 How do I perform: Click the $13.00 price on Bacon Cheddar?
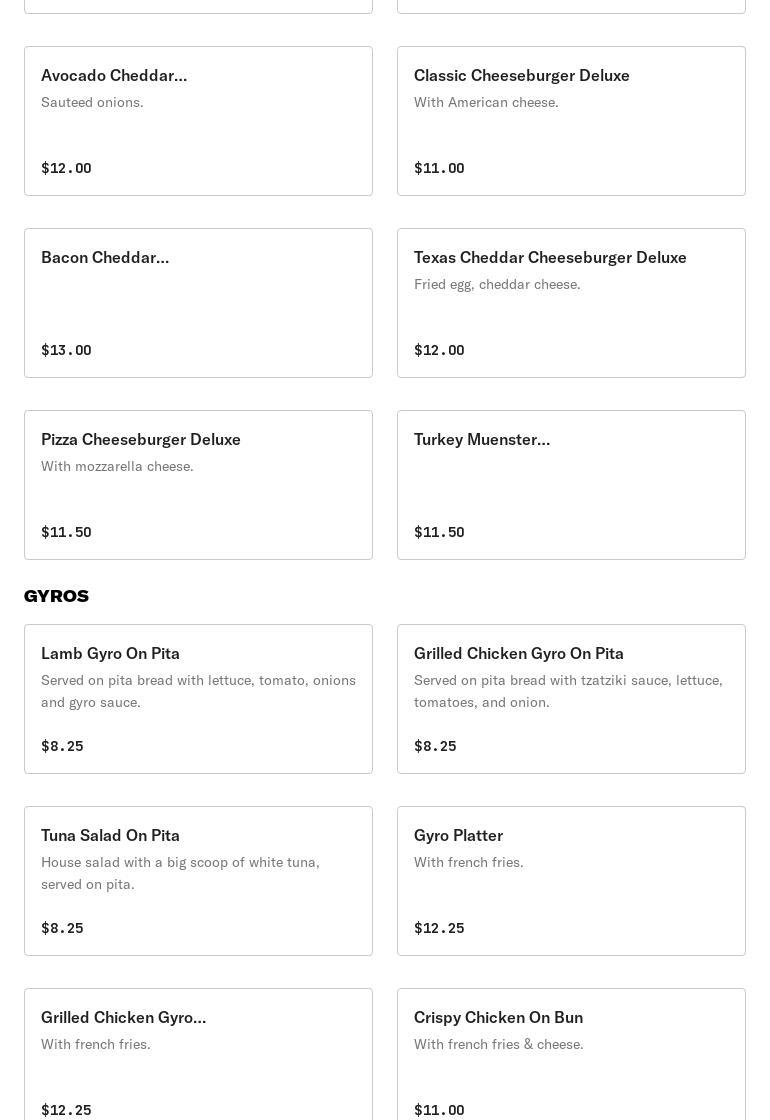tap(66, 350)
